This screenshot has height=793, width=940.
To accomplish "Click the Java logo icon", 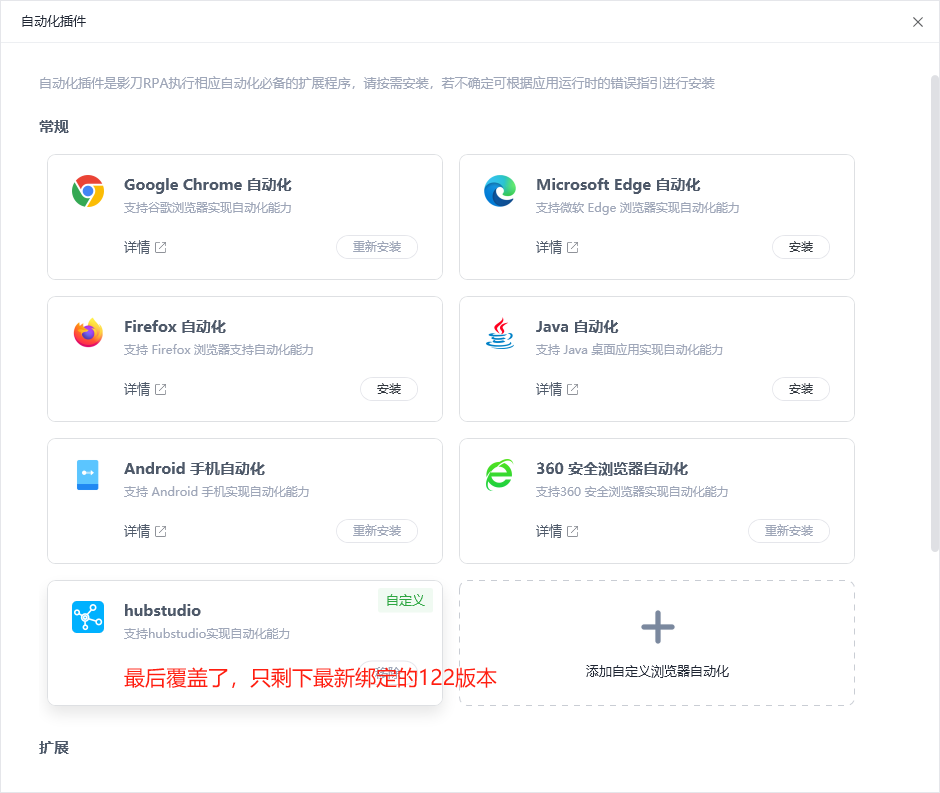I will point(500,333).
